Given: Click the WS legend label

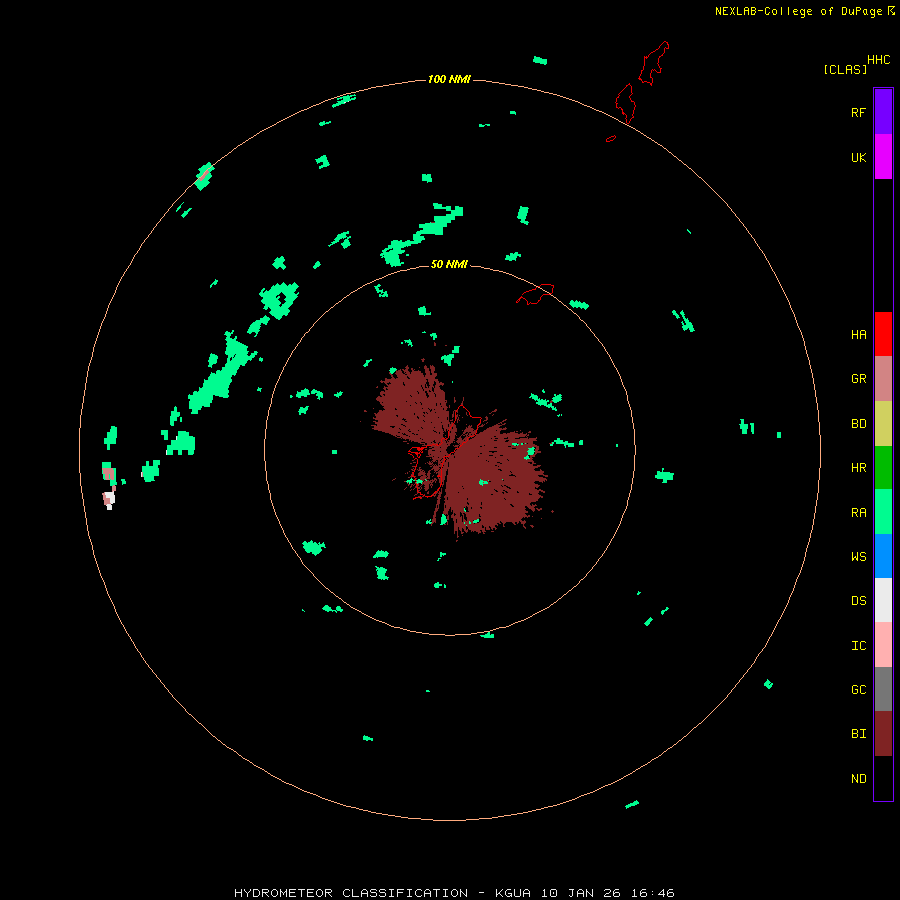Looking at the screenshot, I should [x=858, y=557].
